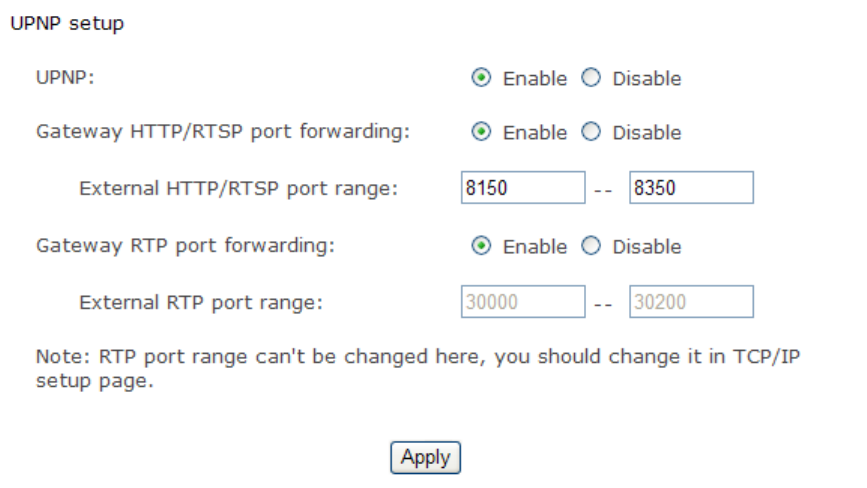Click the dash separator between HTTP/RTSP ports
The image size is (867, 488).
[607, 189]
